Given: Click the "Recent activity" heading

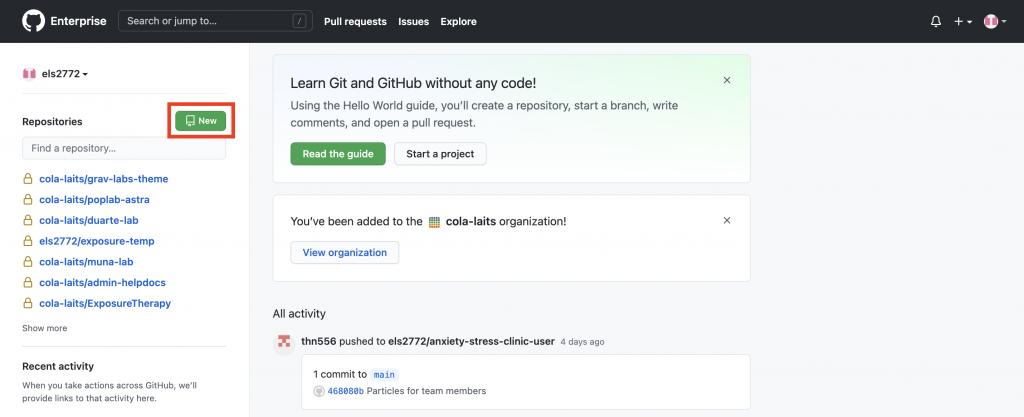Looking at the screenshot, I should pos(58,366).
